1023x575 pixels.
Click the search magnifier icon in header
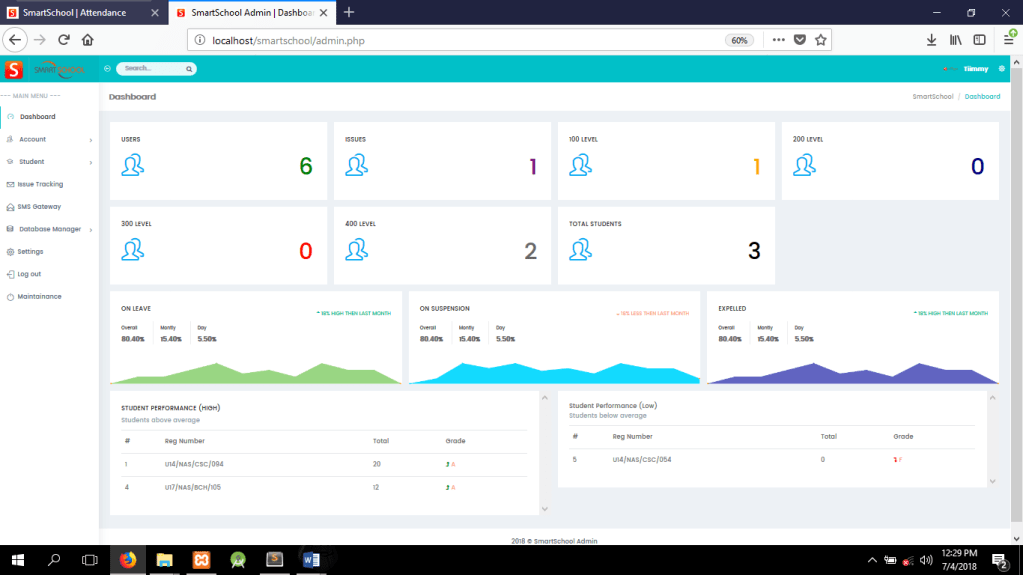tap(188, 69)
